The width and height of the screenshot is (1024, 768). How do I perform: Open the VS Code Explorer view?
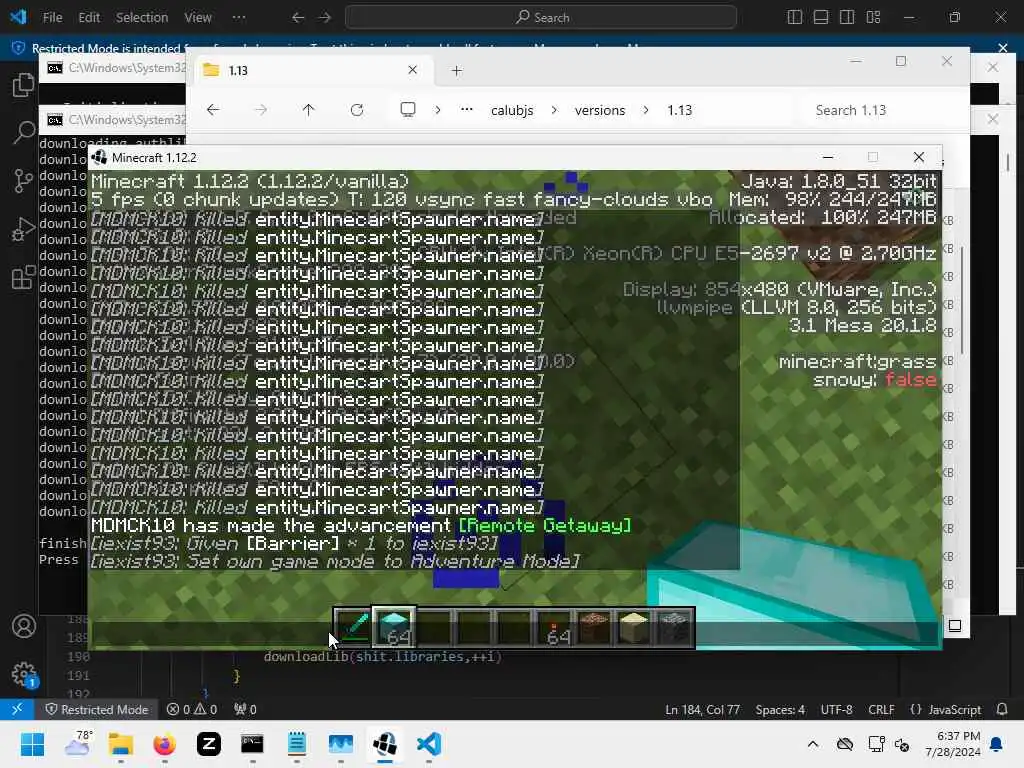24,85
